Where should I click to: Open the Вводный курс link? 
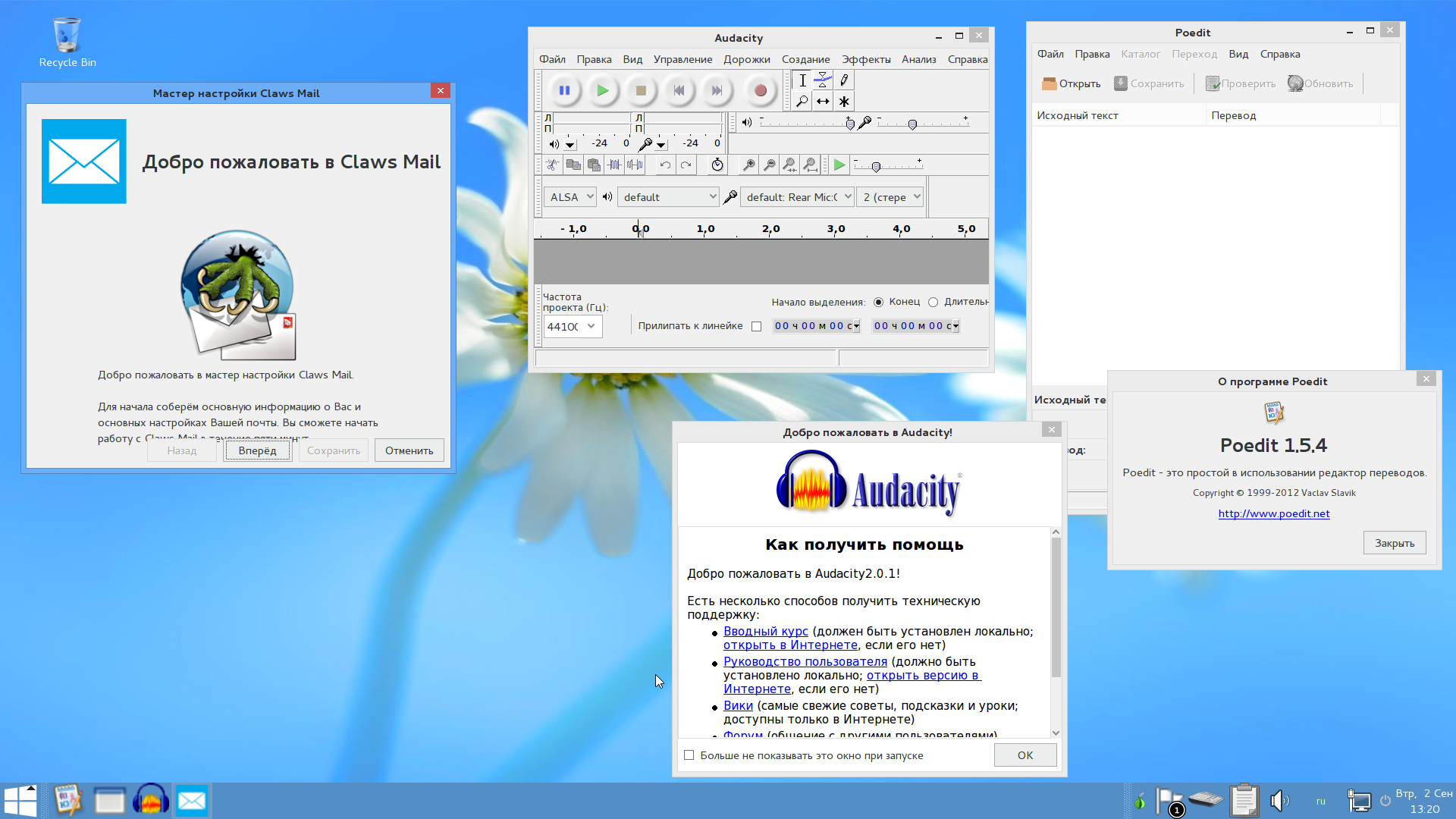pyautogui.click(x=765, y=631)
